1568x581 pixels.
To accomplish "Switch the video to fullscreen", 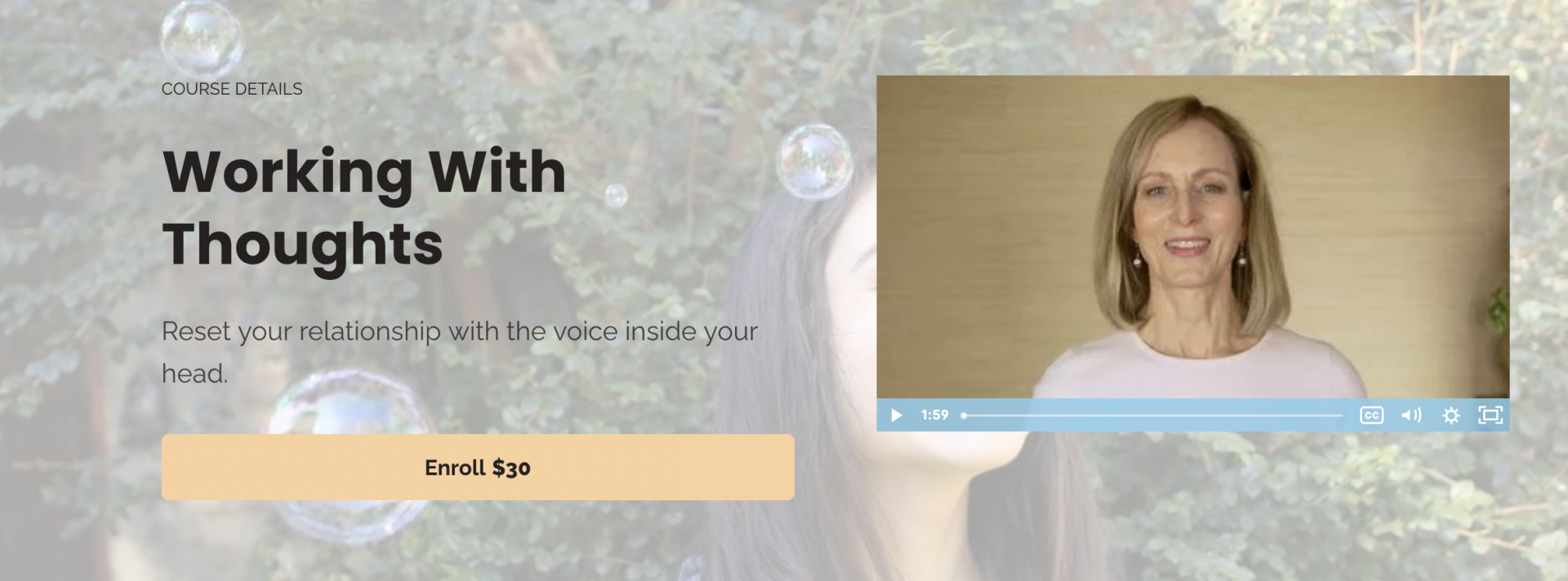I will coord(1490,415).
